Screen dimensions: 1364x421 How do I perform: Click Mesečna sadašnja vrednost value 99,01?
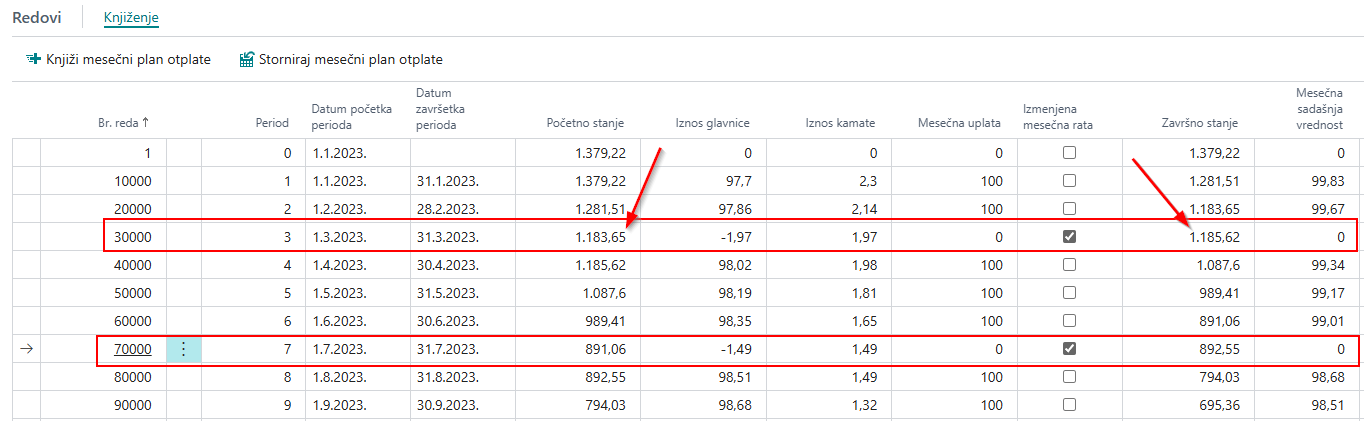pos(1327,321)
